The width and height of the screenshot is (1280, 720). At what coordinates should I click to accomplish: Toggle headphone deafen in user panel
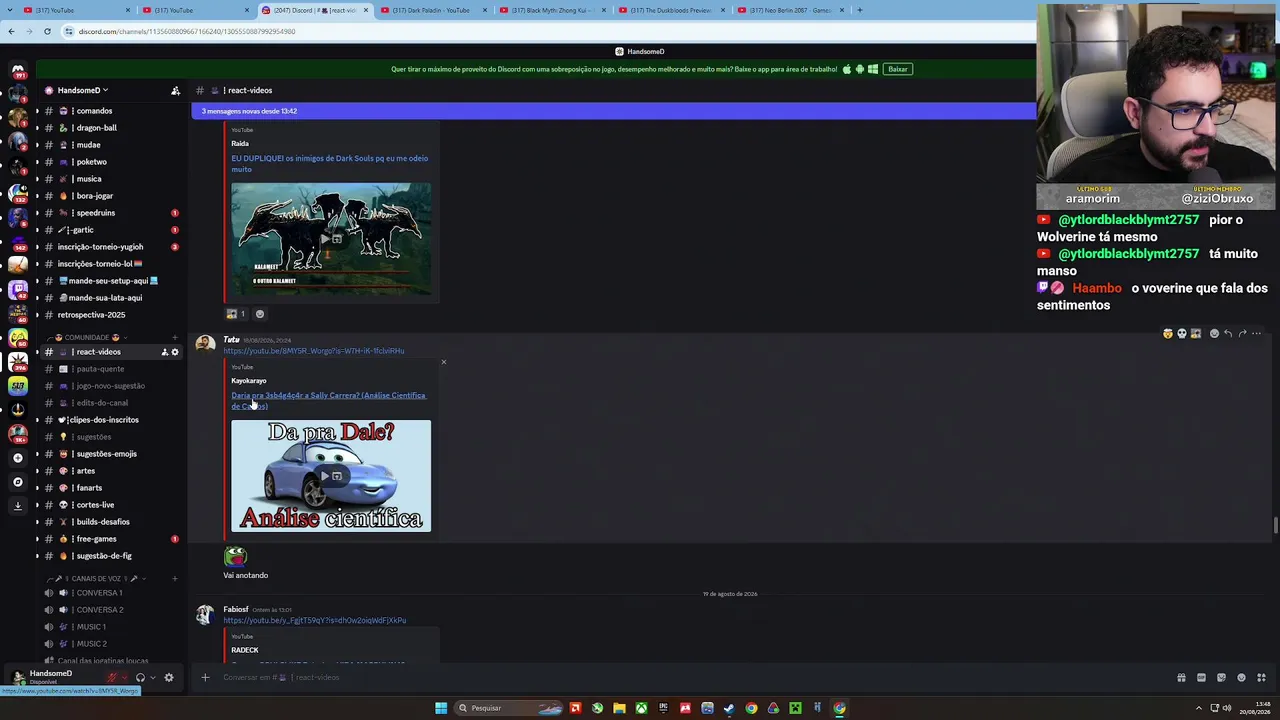coord(140,678)
